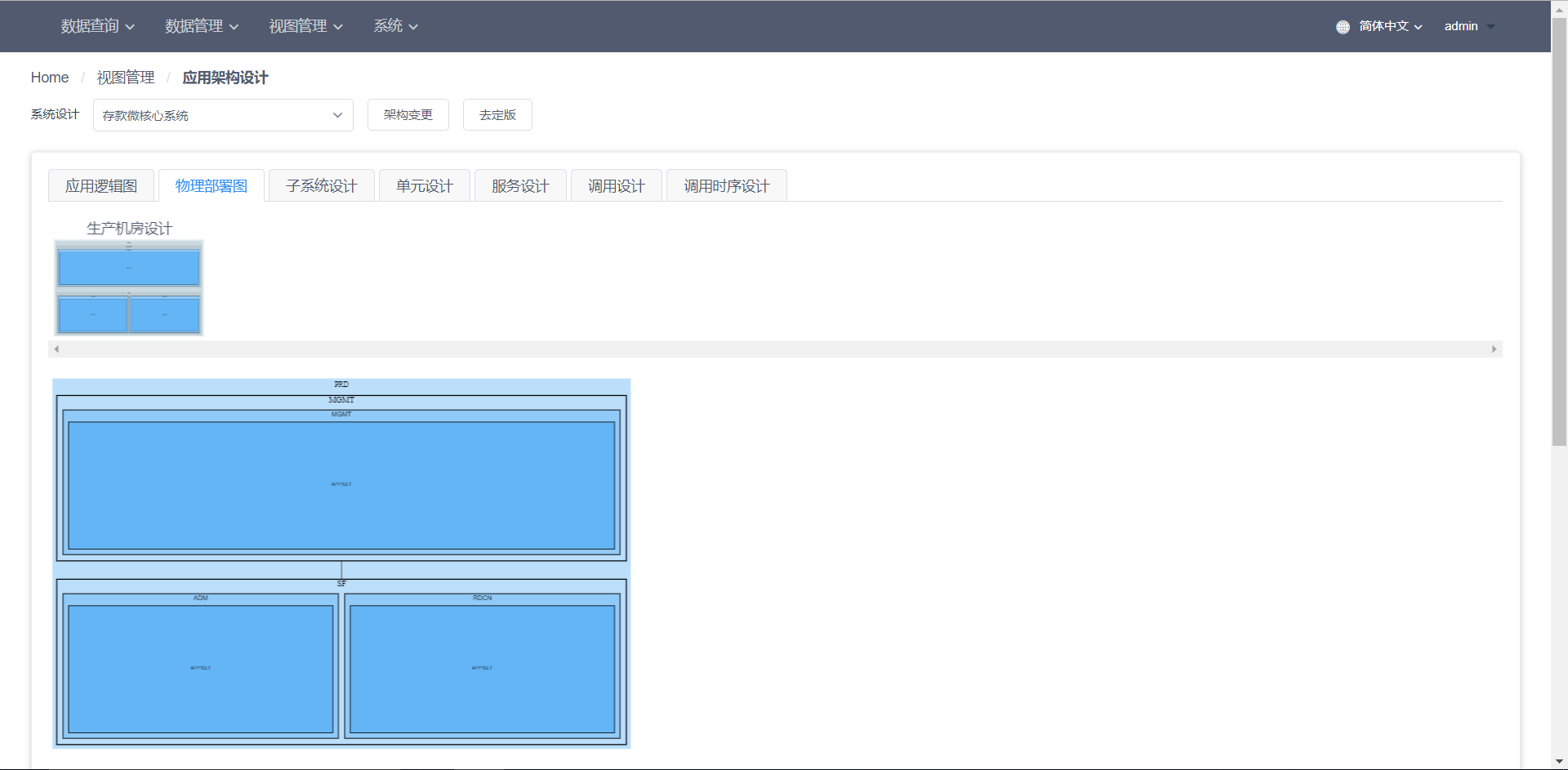Switch to the 调用设计 tab
The width and height of the screenshot is (1568, 770).
click(x=617, y=185)
